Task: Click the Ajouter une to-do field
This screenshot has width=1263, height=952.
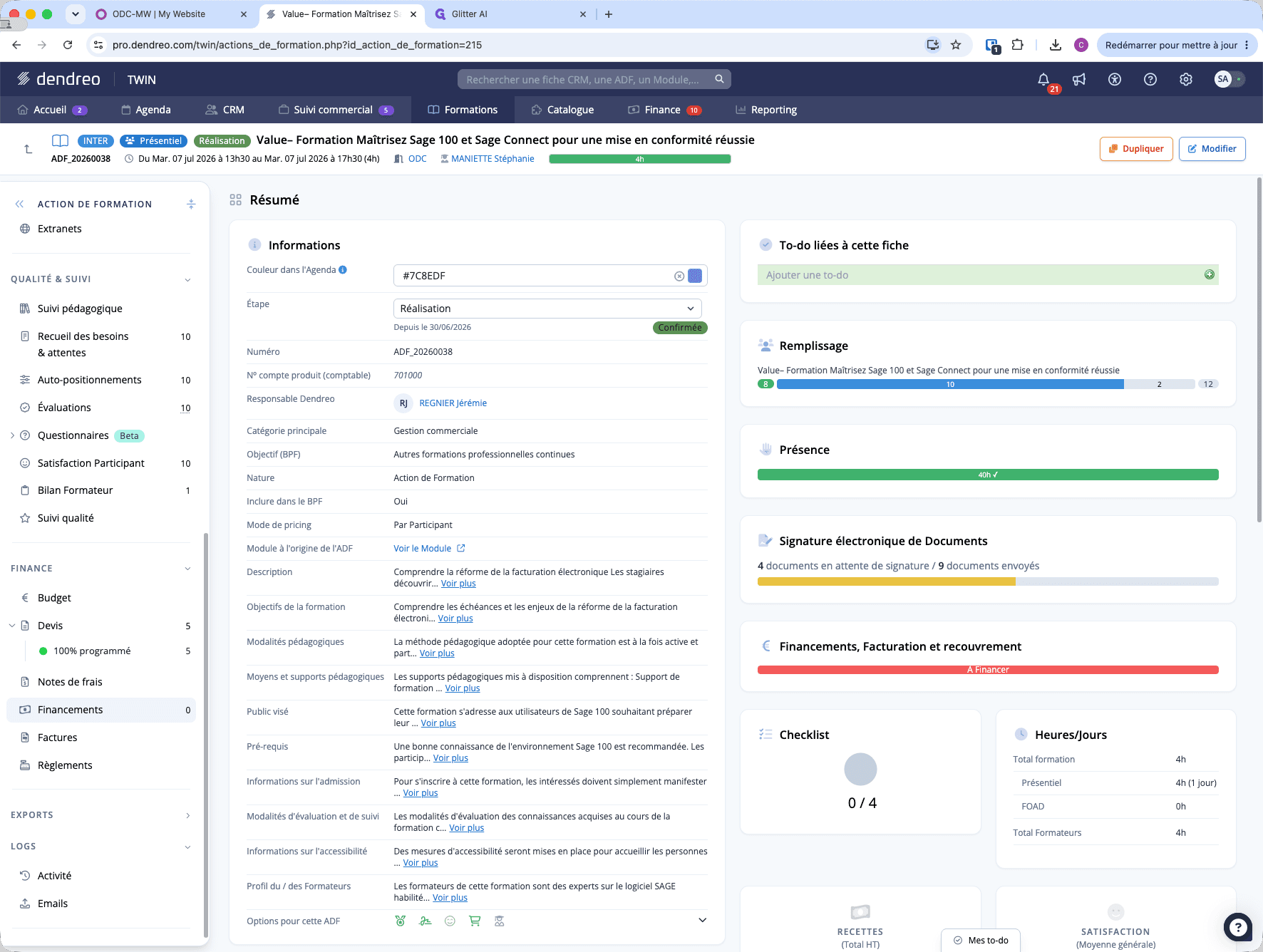Action: (x=988, y=275)
